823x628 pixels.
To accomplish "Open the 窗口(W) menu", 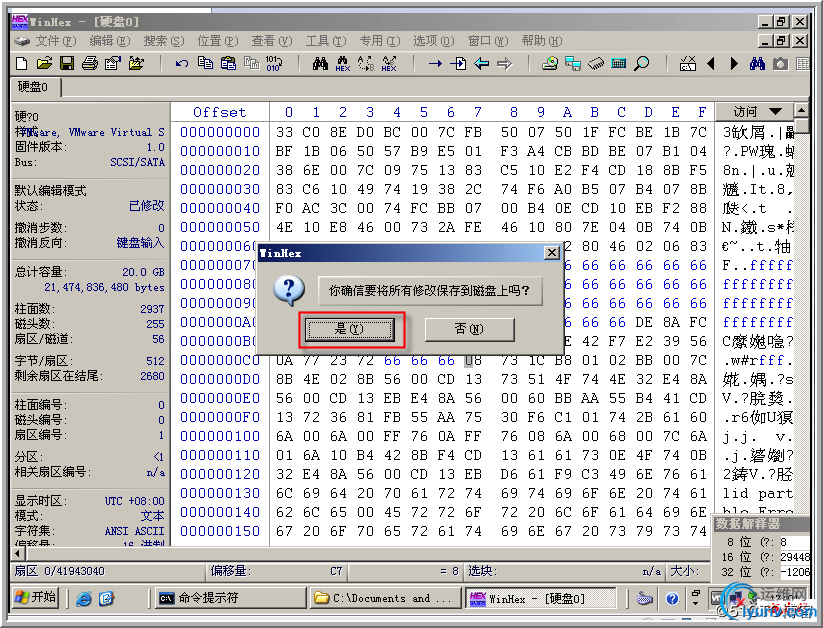I will tap(488, 41).
